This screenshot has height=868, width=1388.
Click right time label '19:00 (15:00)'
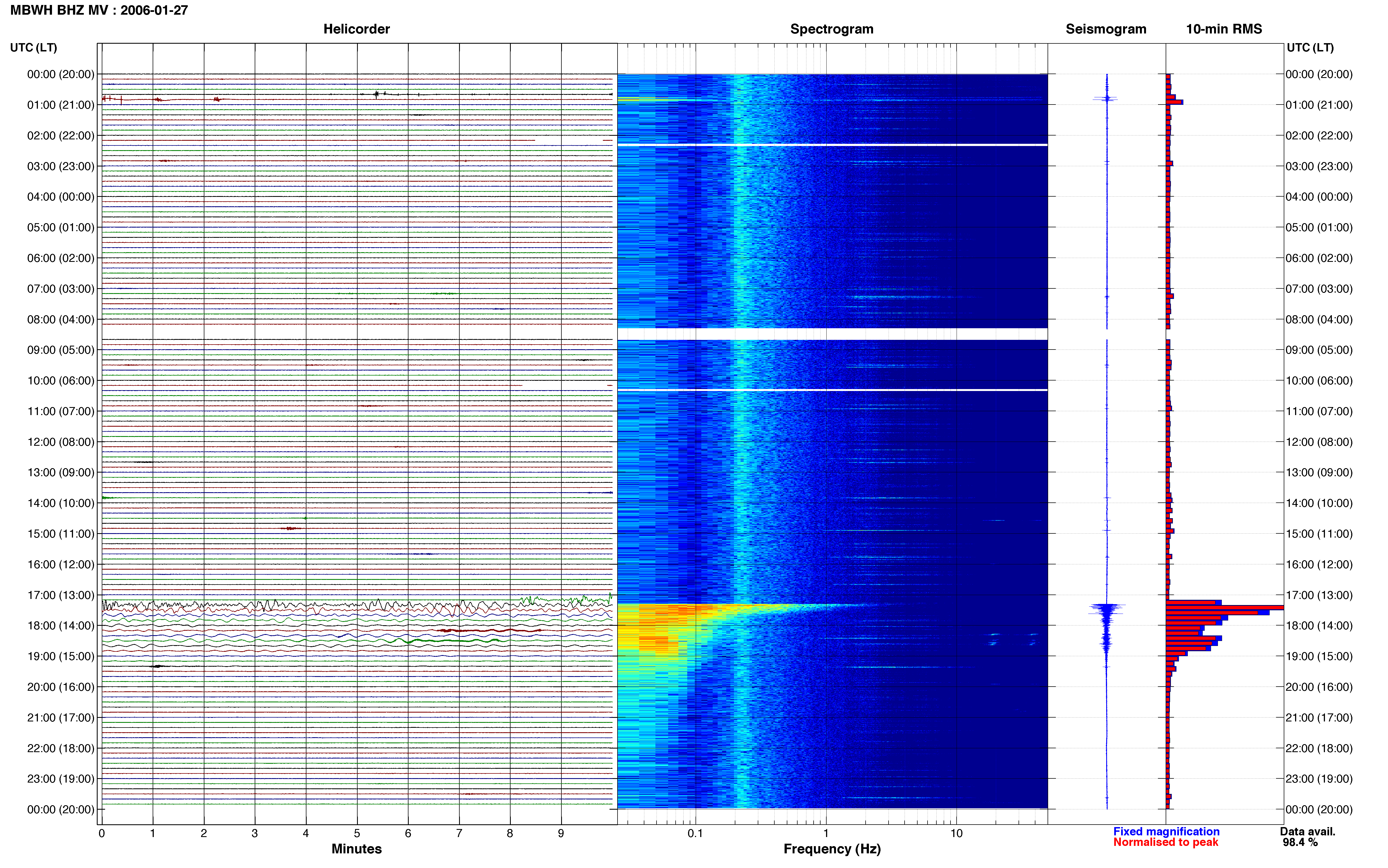tap(1319, 656)
